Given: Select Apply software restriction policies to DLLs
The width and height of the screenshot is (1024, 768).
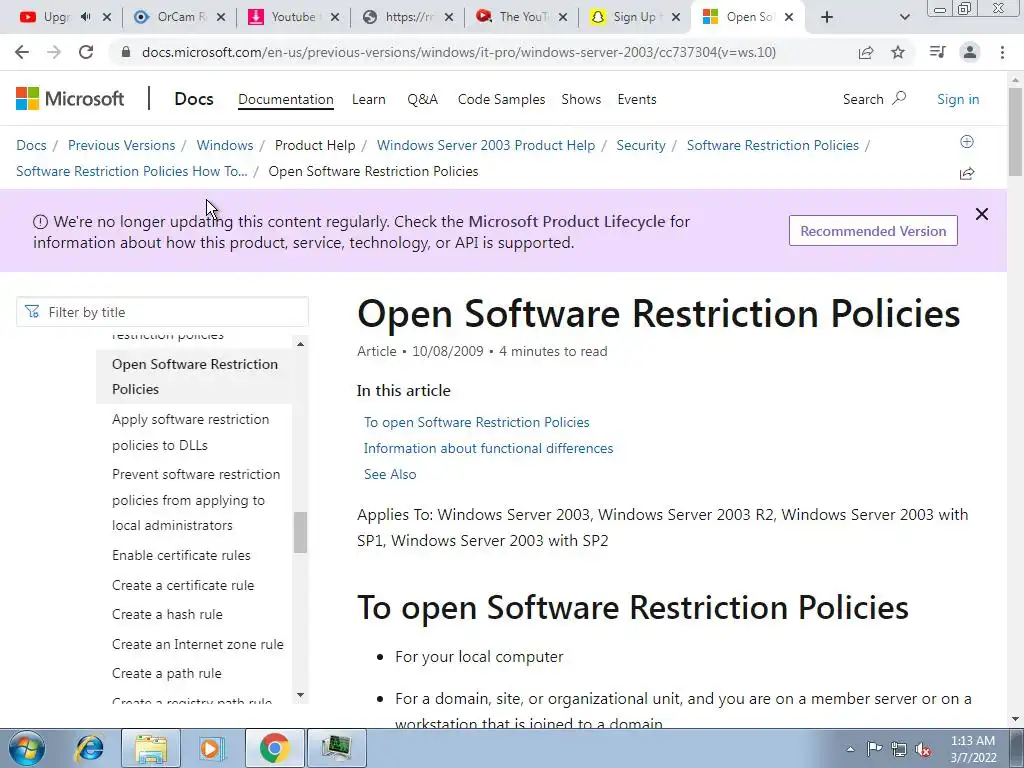Looking at the screenshot, I should pyautogui.click(x=190, y=432).
